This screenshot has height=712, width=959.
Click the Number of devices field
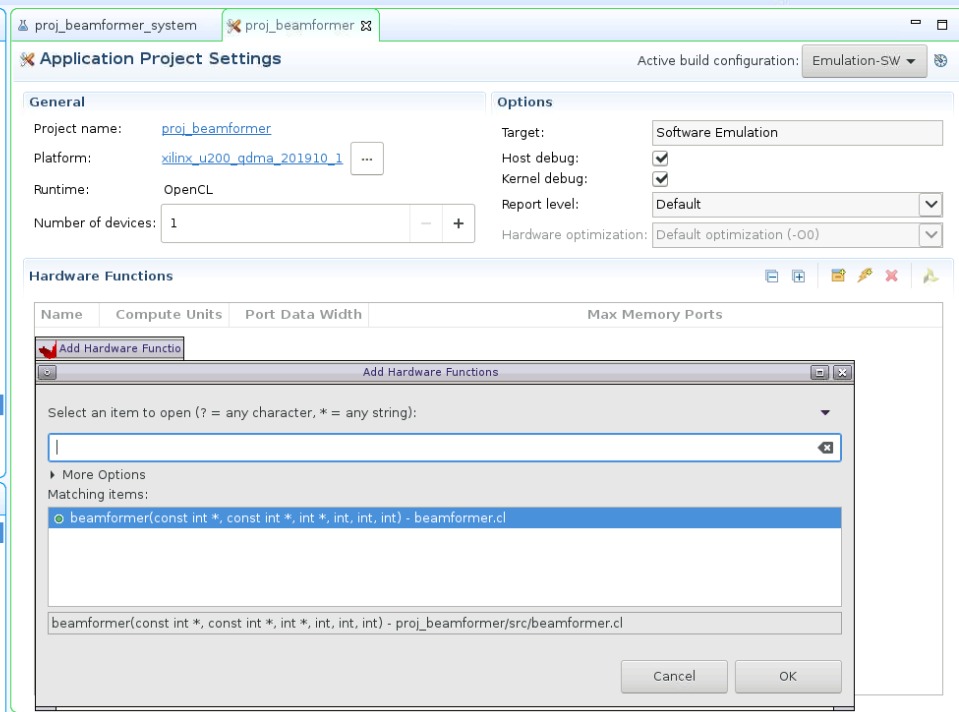[x=286, y=224]
